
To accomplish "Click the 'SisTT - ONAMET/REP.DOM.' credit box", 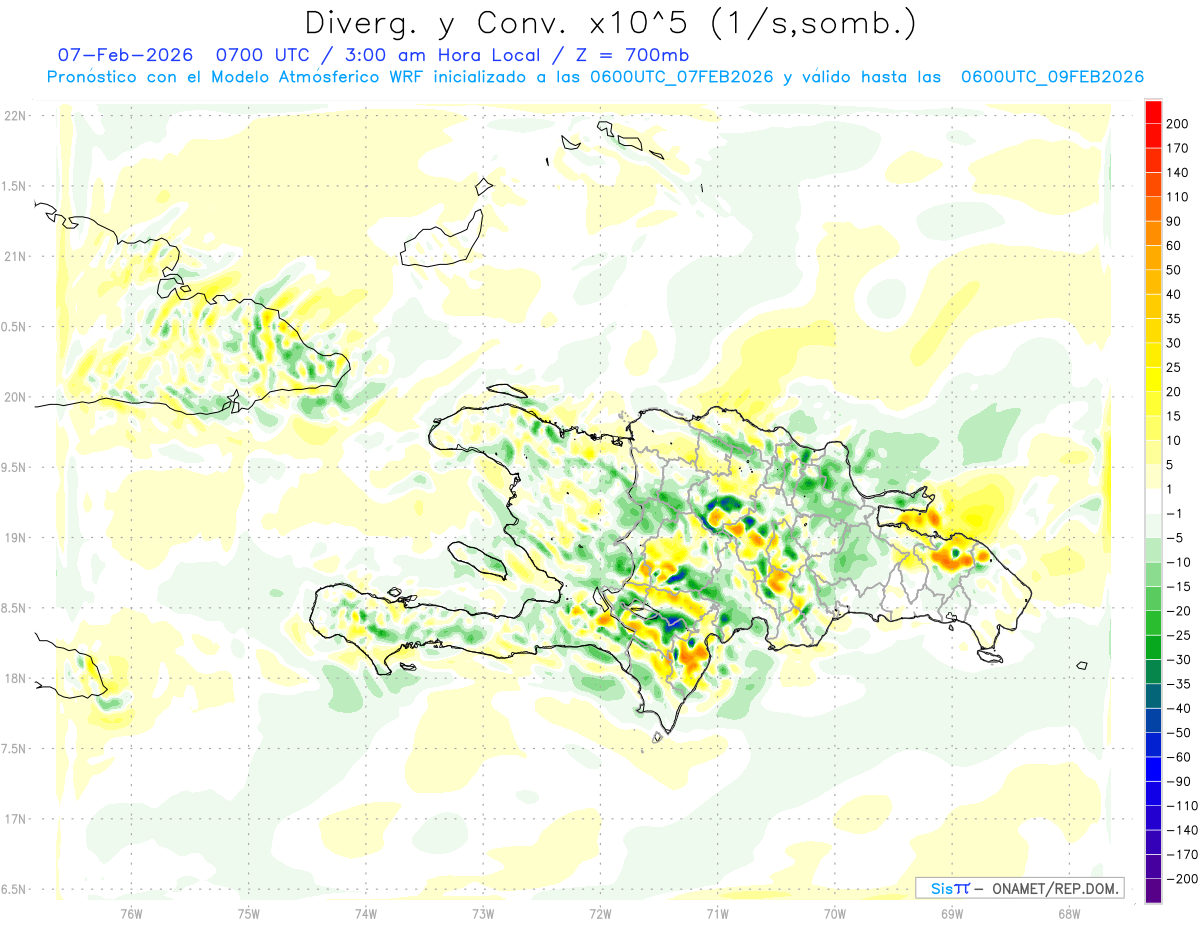I will (1019, 888).
